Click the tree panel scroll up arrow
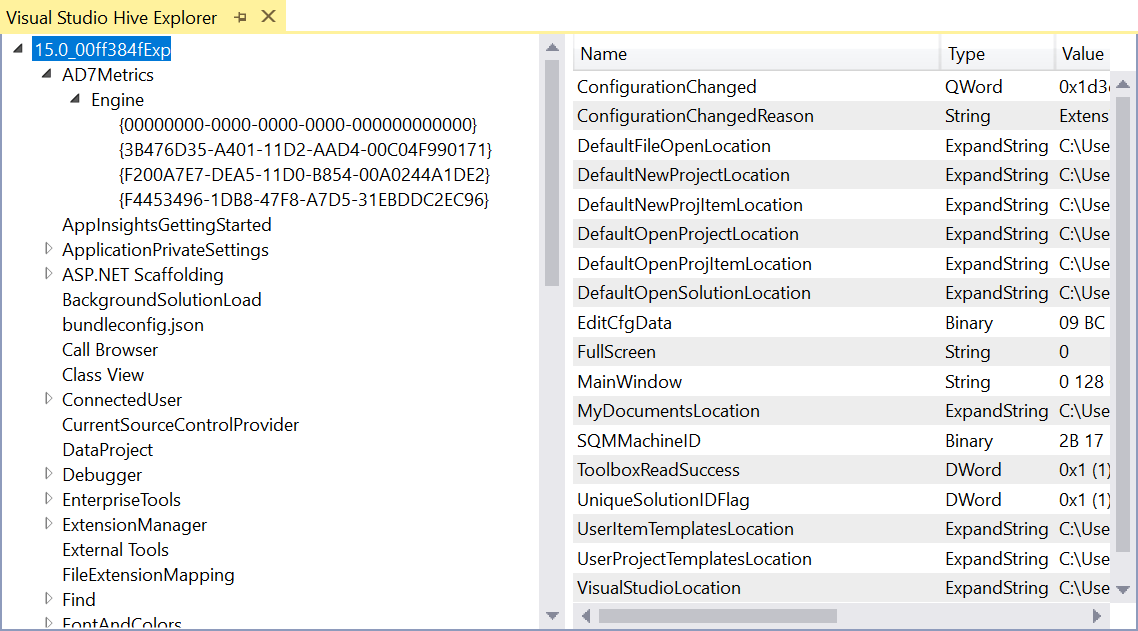Screen dimensions: 1138x631 [x=552, y=48]
